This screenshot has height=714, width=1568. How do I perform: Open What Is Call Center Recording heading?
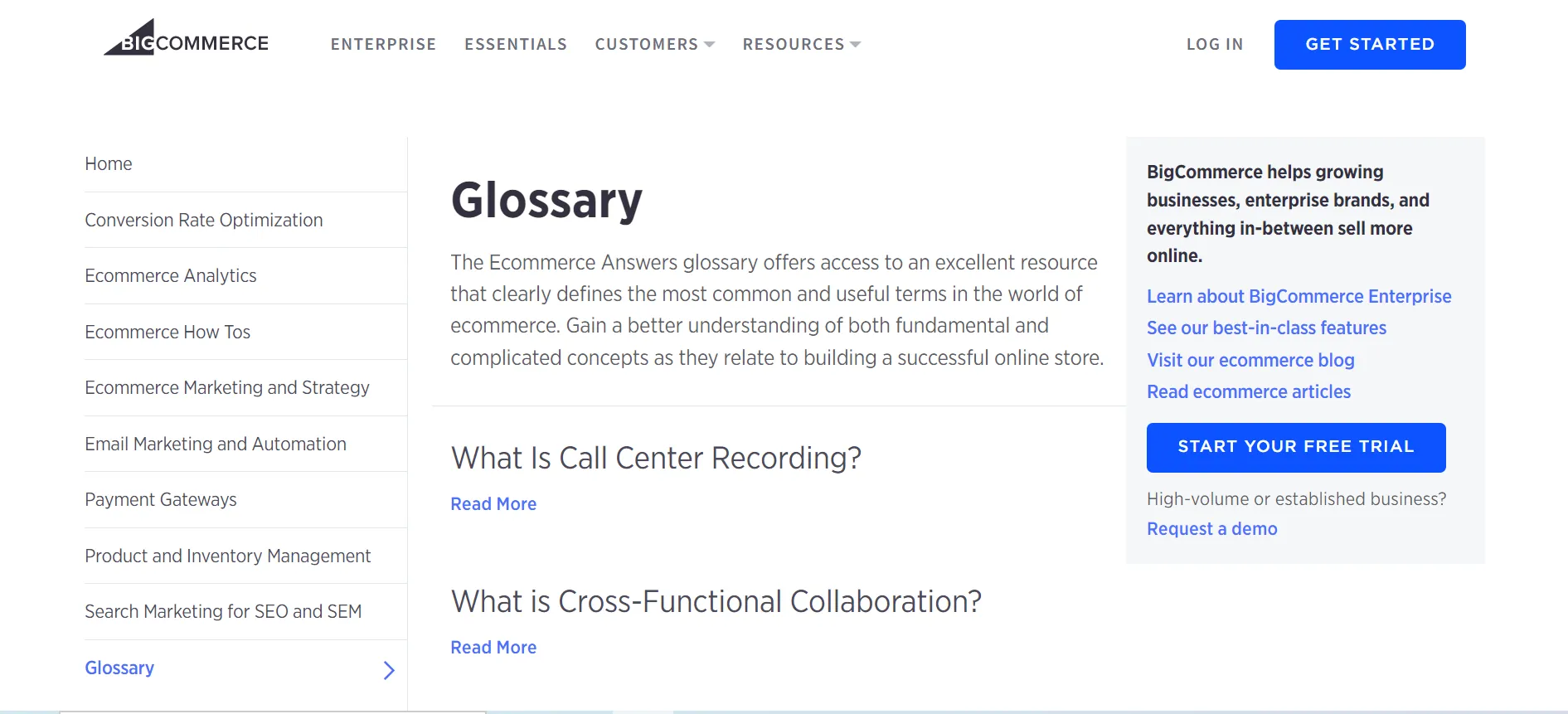656,458
